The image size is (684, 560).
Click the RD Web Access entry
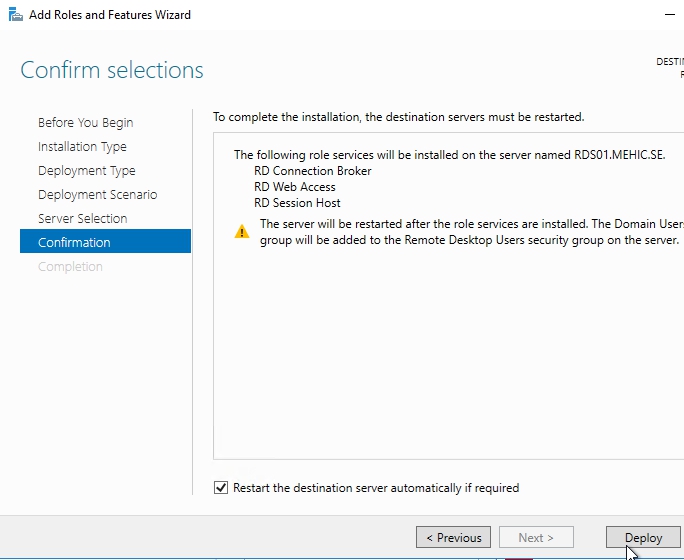[295, 187]
